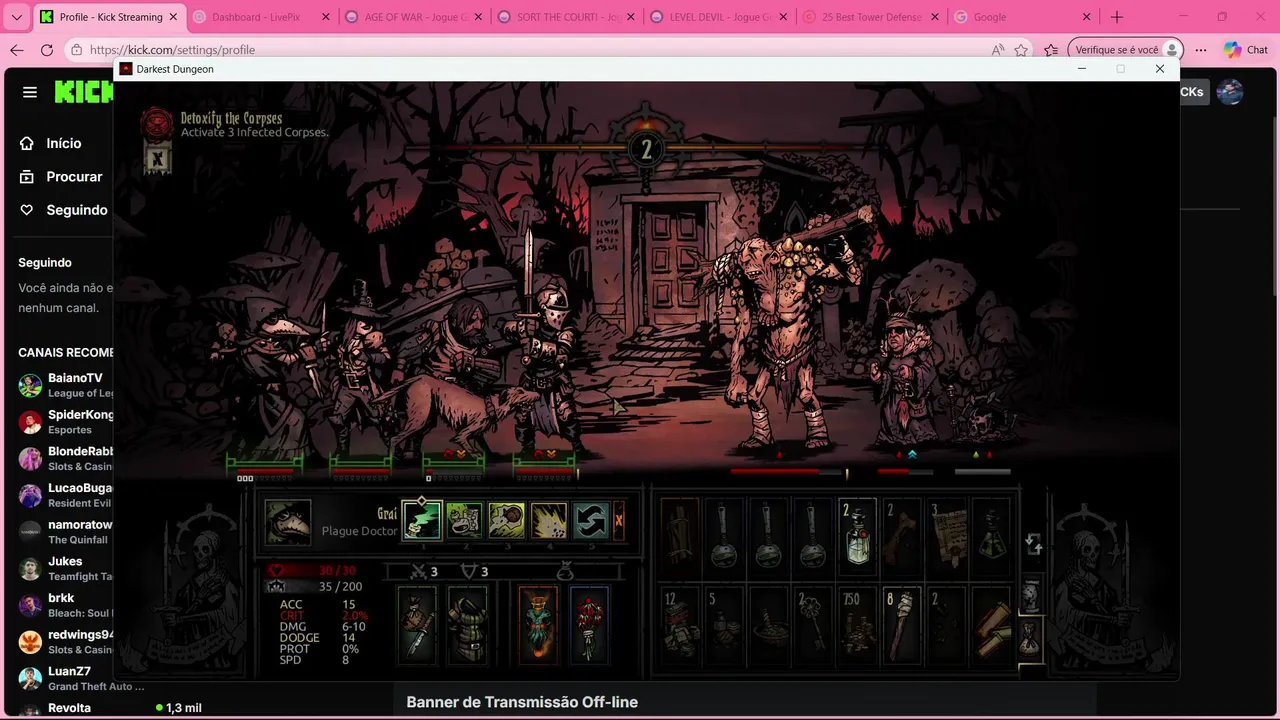Click the browser back arrow
This screenshot has width=1280, height=720.
click(x=17, y=50)
